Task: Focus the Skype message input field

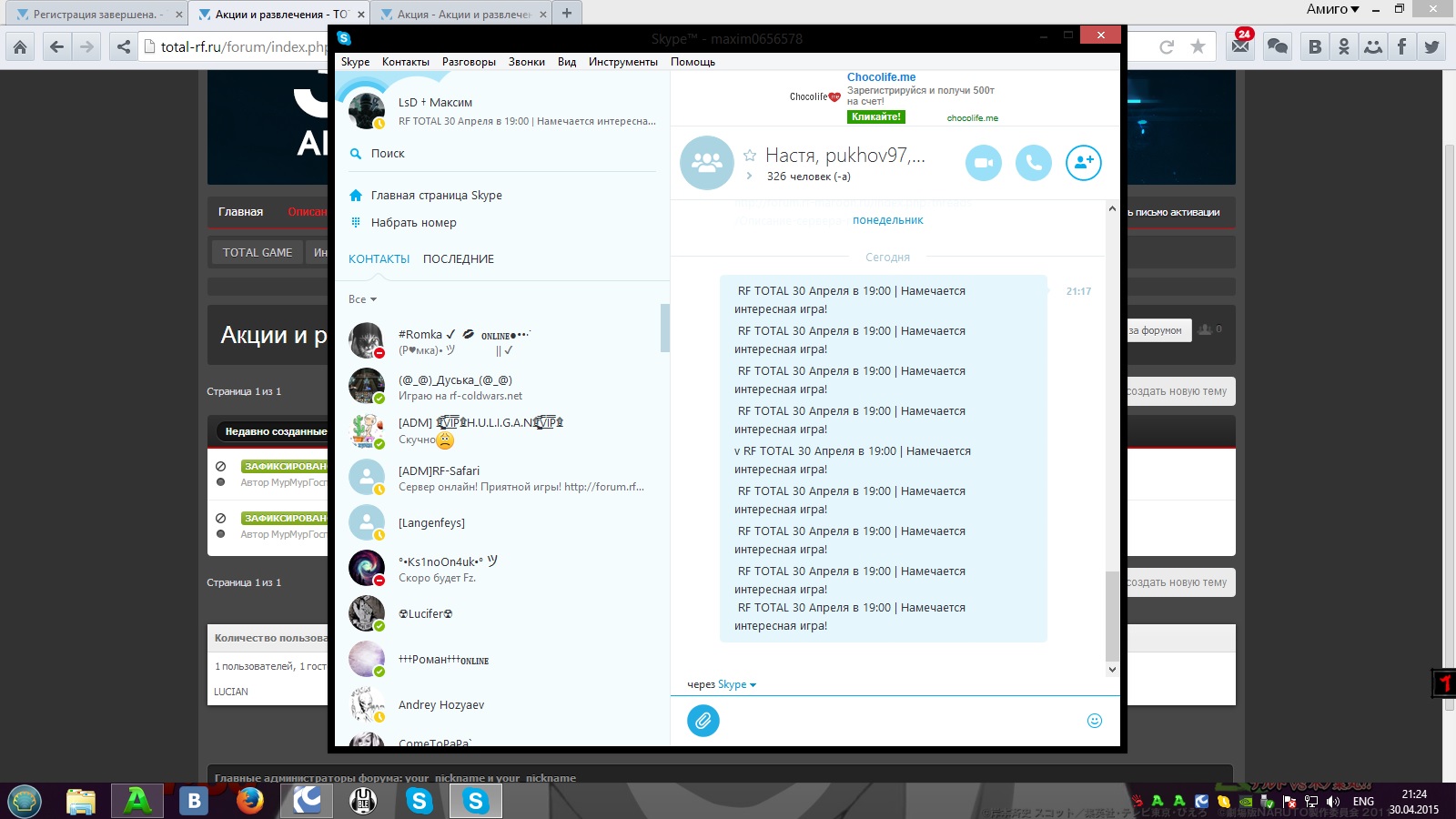Action: 901,721
